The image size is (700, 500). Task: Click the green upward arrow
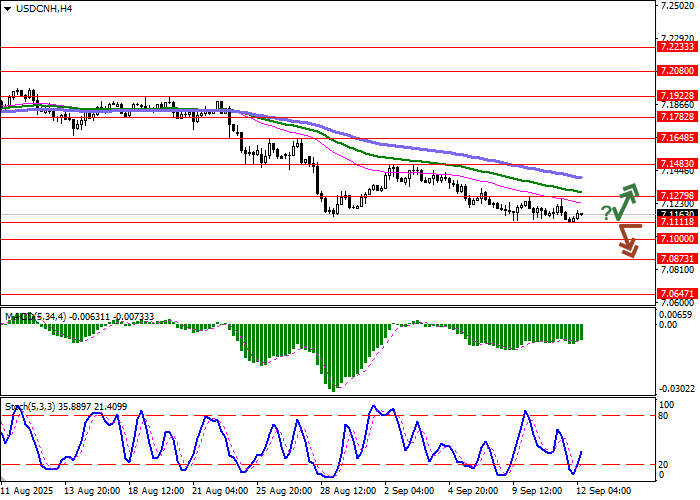pos(627,201)
